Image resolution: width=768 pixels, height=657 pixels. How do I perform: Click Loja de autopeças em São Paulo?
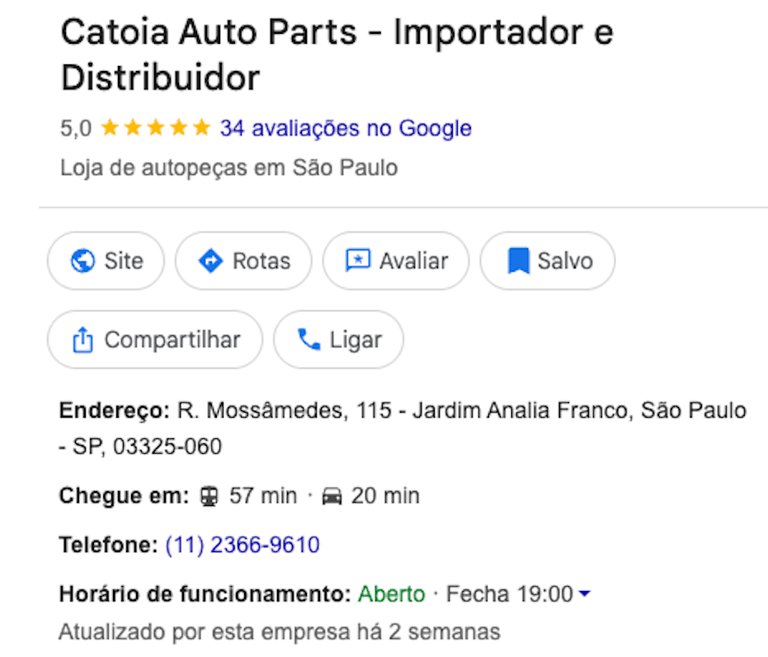point(228,167)
